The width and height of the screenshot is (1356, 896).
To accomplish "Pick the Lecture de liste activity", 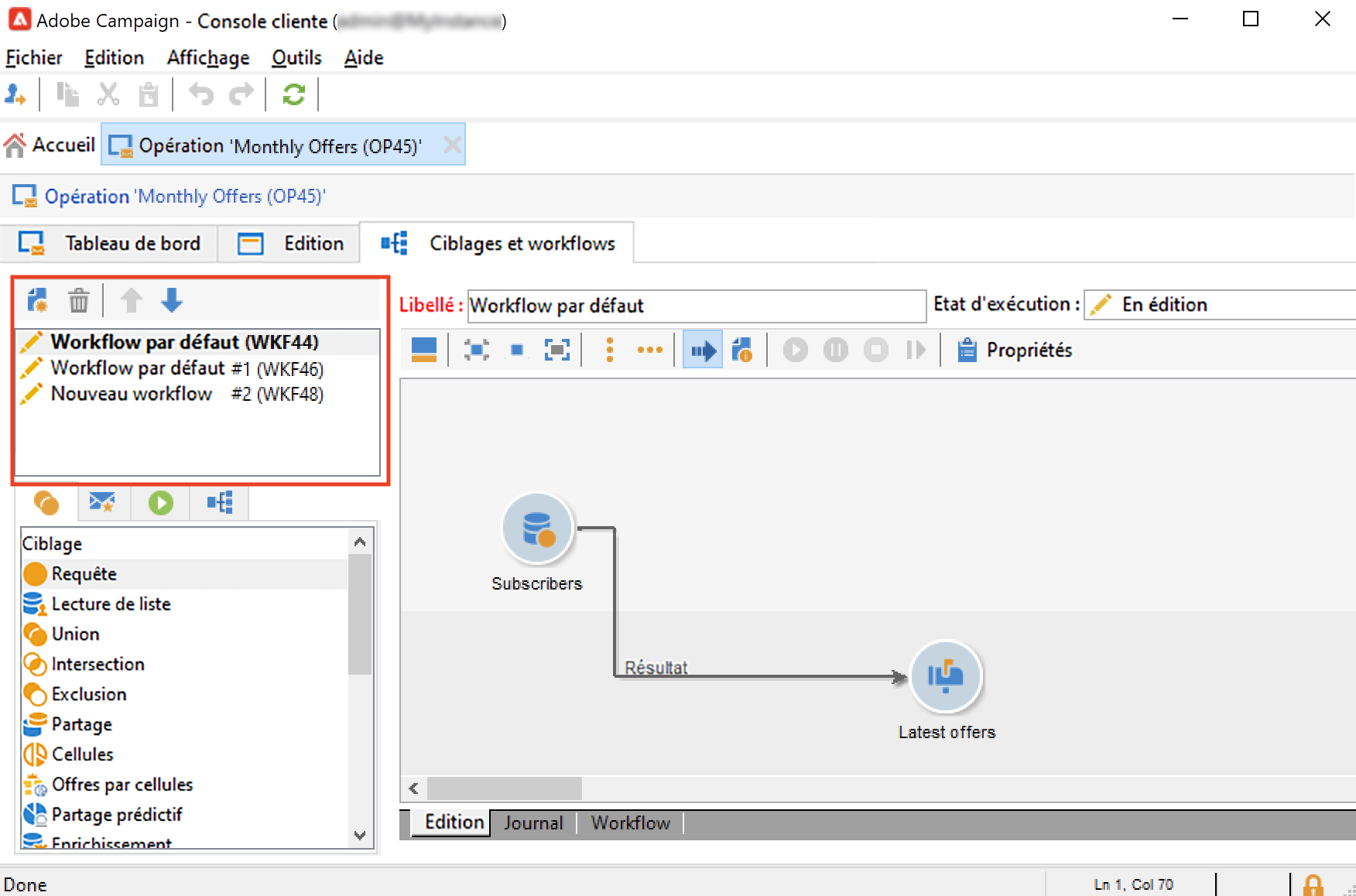I will pyautogui.click(x=185, y=604).
